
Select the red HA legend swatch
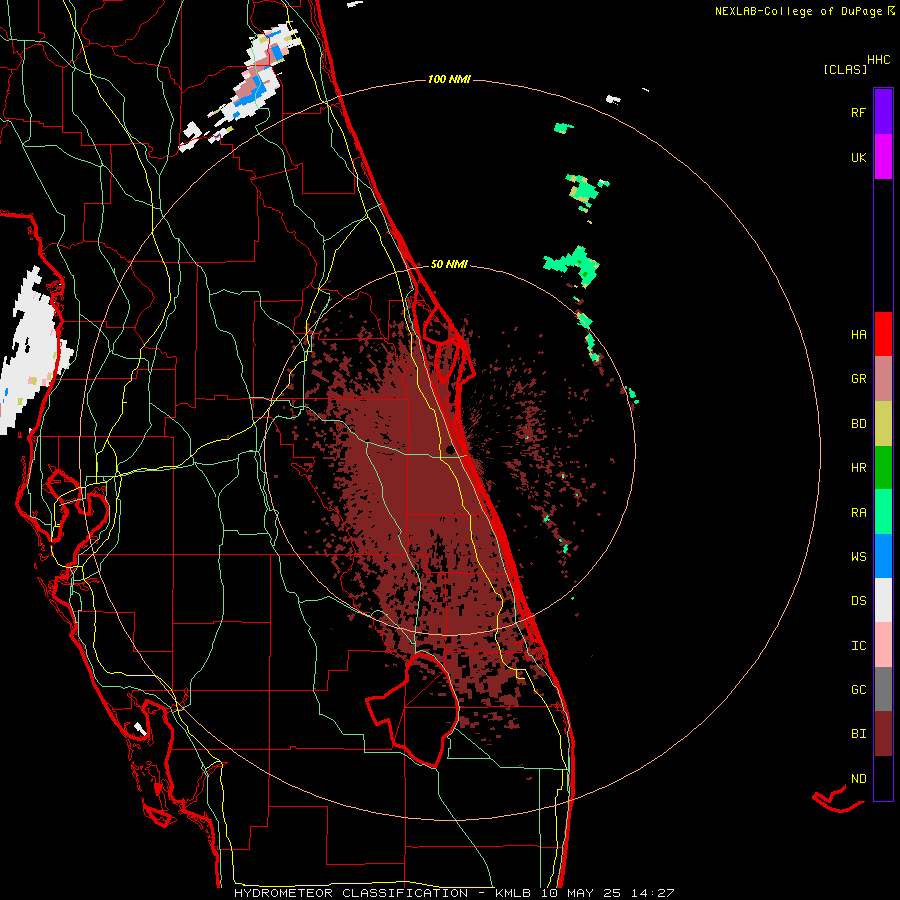coord(883,334)
